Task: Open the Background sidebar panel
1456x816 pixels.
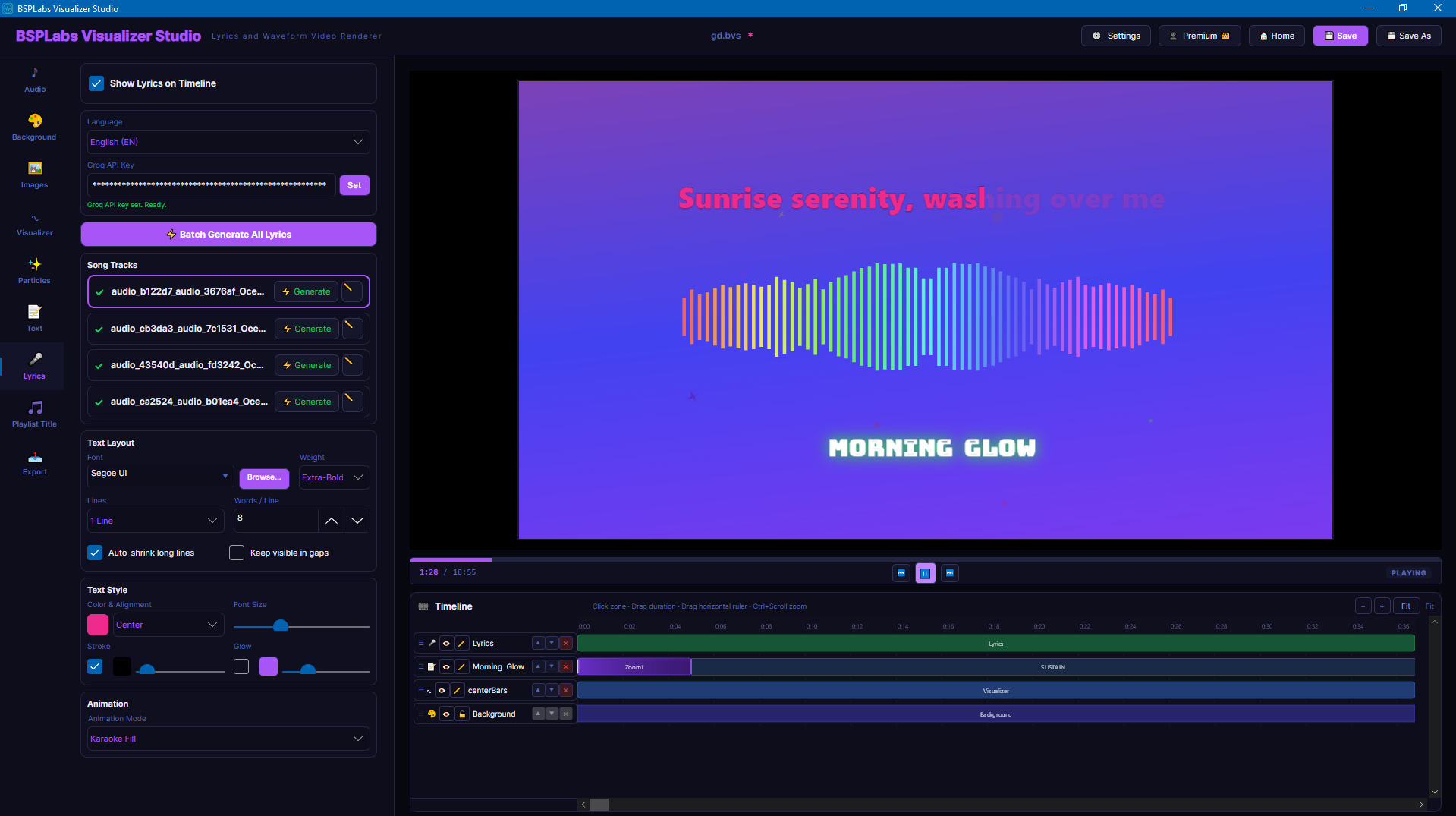Action: tap(34, 128)
